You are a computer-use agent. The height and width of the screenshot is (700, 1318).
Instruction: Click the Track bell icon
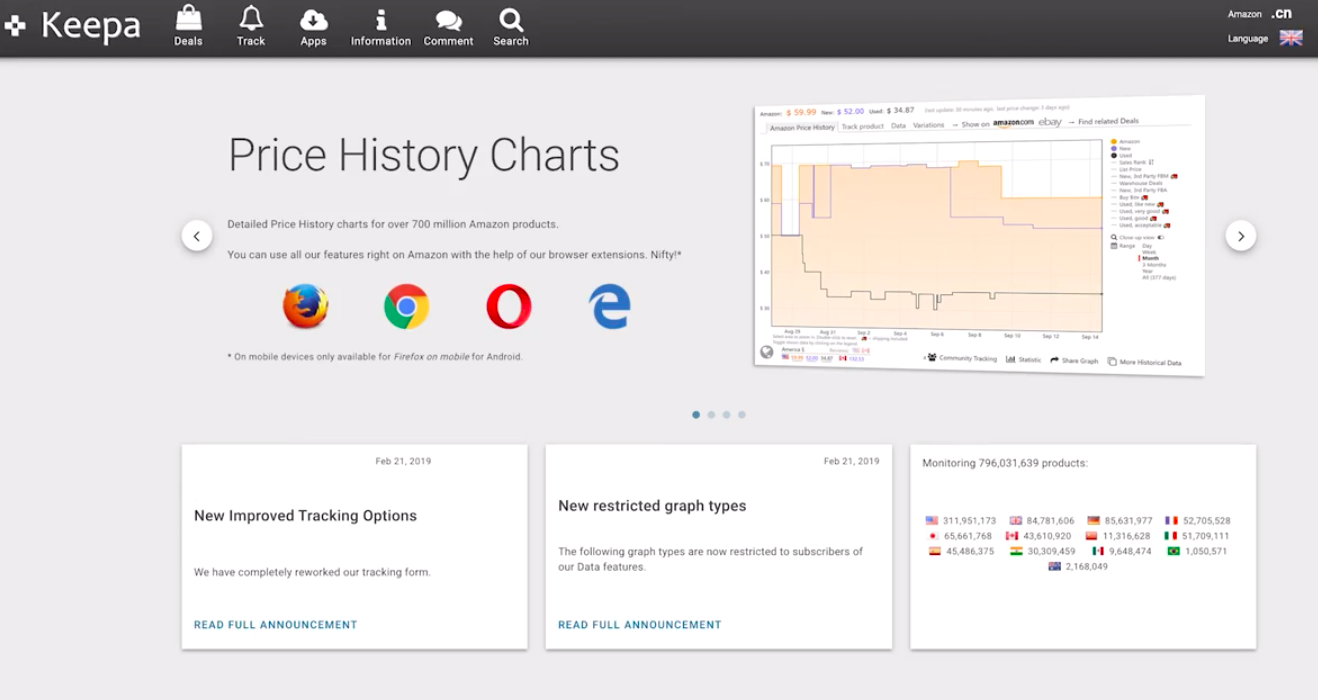[x=251, y=20]
